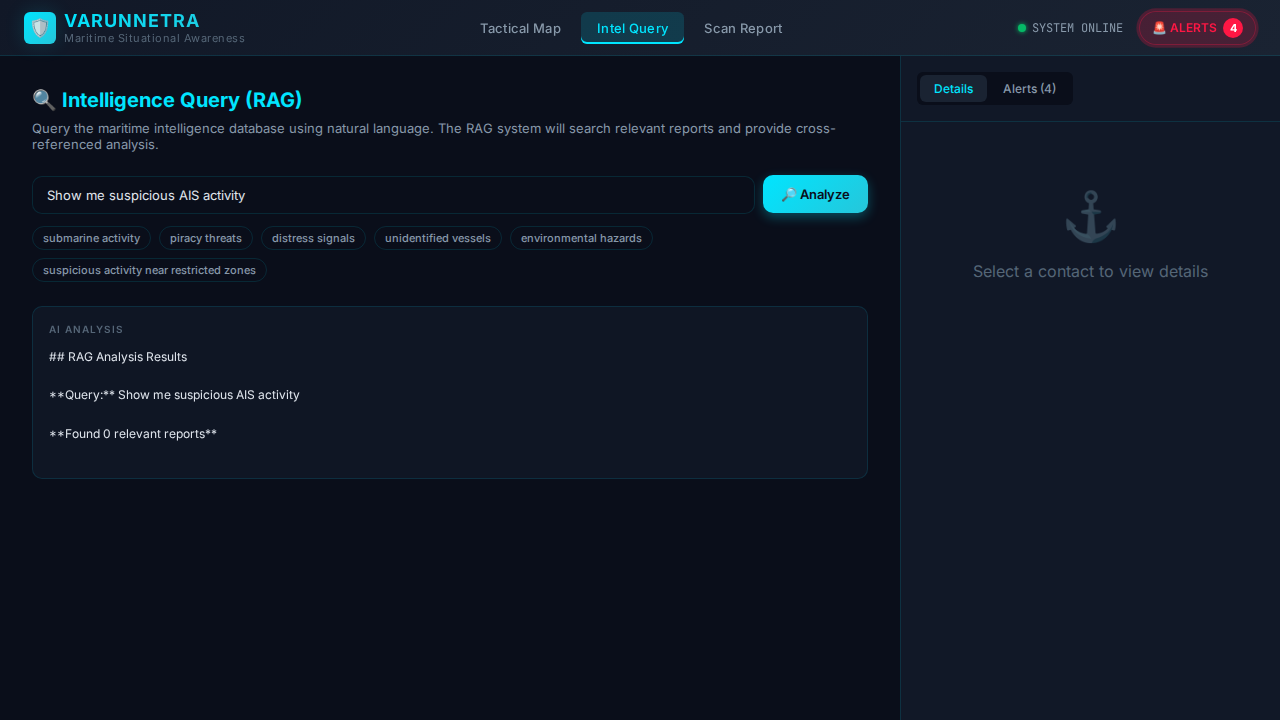Open the Scan Report tab

[743, 28]
